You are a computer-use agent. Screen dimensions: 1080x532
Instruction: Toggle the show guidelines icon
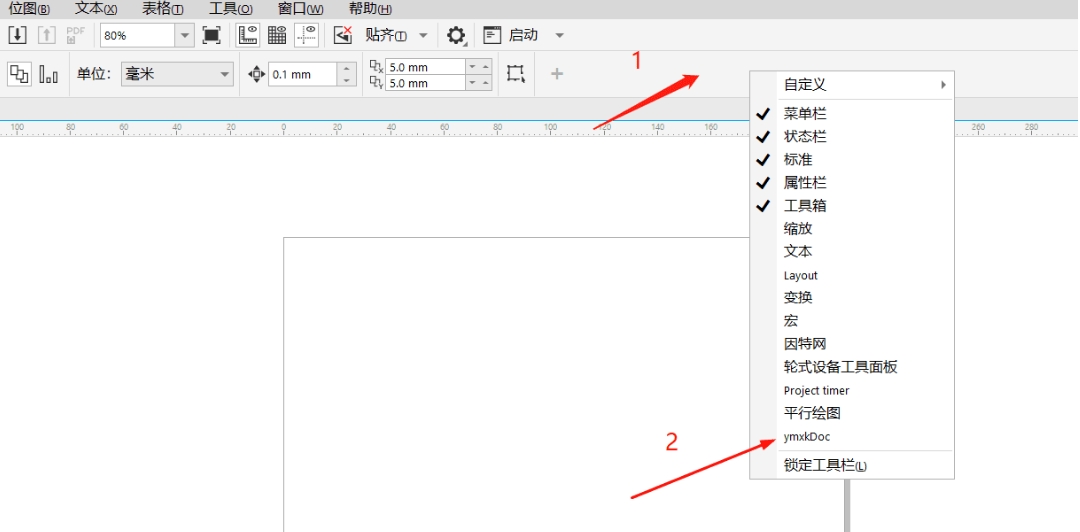pos(307,36)
